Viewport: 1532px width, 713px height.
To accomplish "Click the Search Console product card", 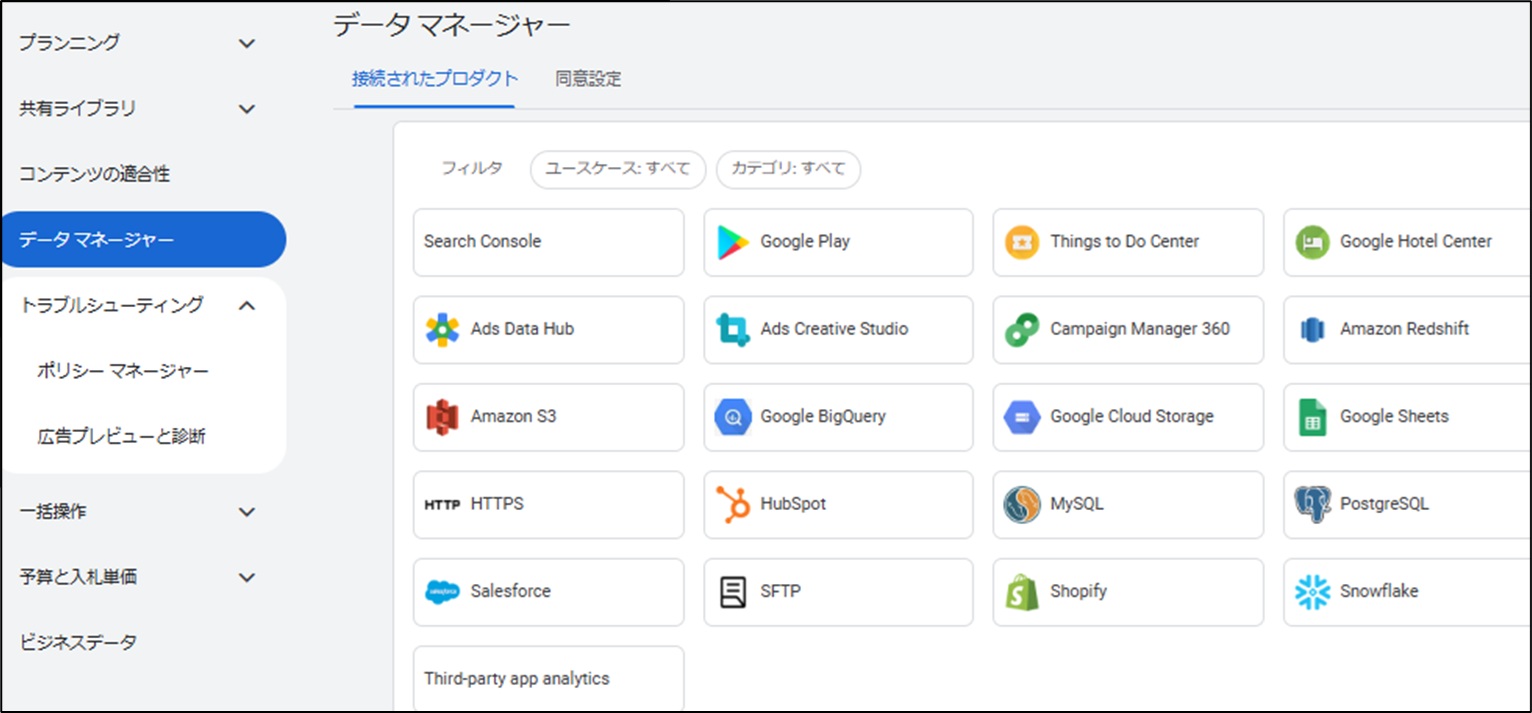I will [548, 242].
